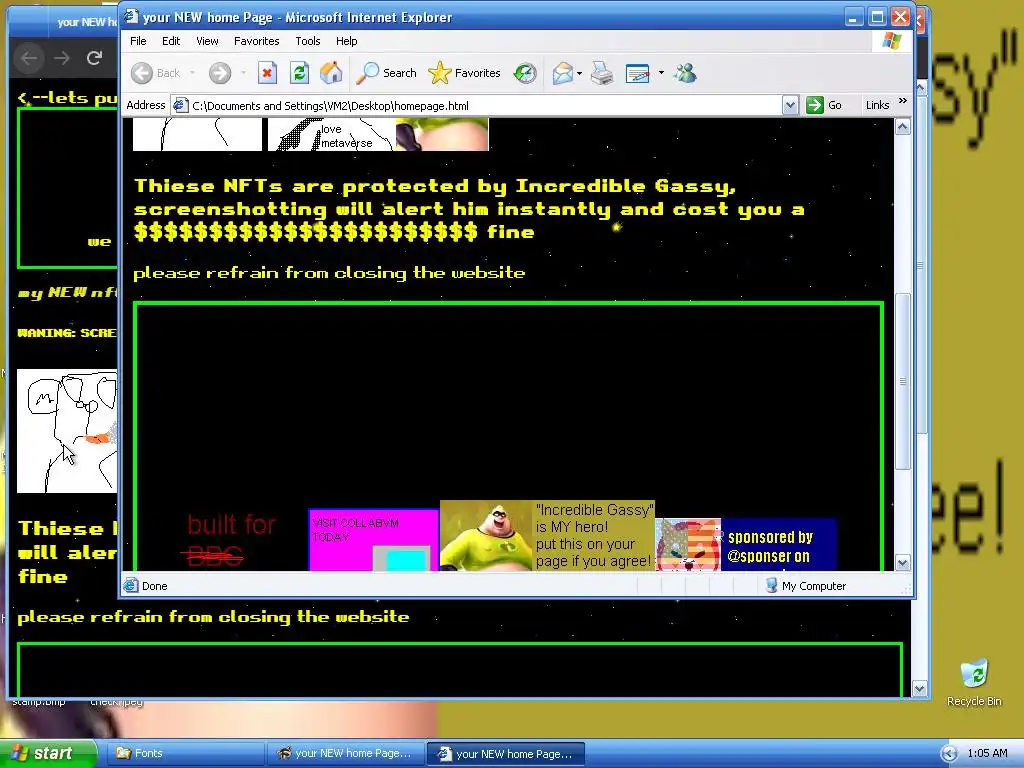Open the Search pane
This screenshot has width=1024, height=768.
pyautogui.click(x=387, y=73)
